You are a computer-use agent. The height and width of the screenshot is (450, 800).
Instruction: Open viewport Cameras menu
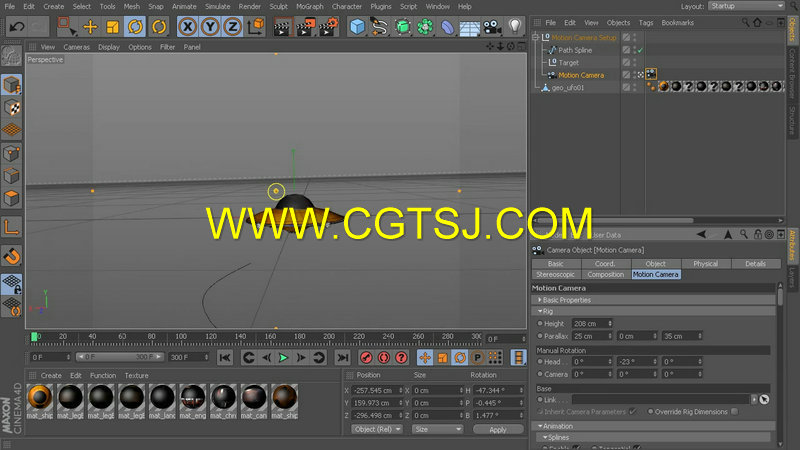point(77,47)
